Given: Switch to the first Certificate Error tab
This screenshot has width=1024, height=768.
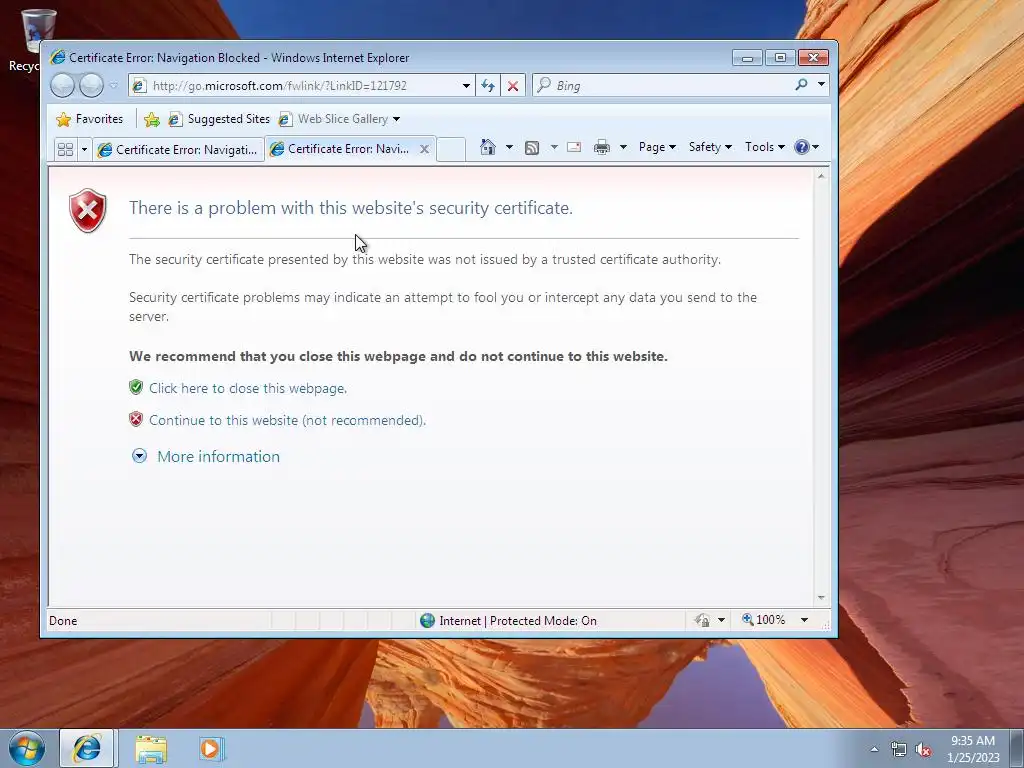Looking at the screenshot, I should click(x=178, y=150).
